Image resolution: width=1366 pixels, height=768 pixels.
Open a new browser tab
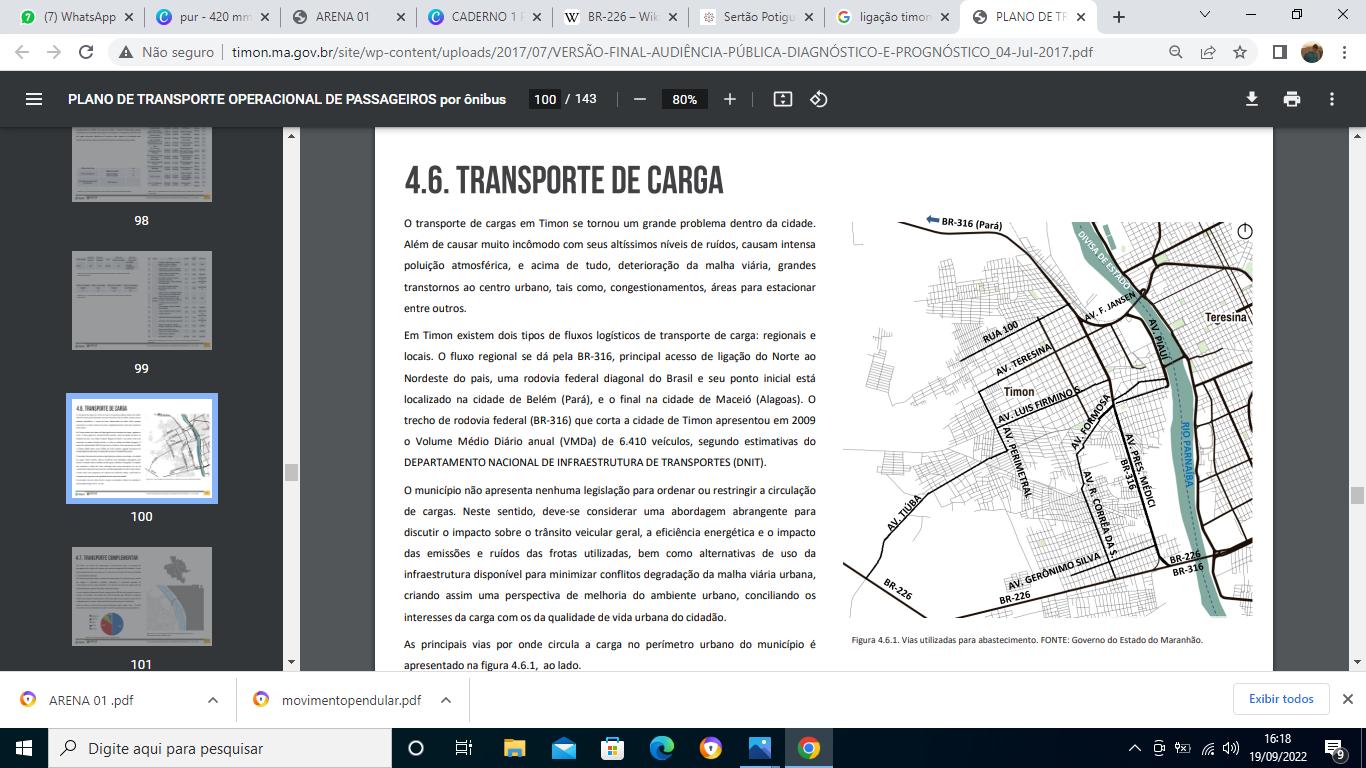[x=1119, y=17]
